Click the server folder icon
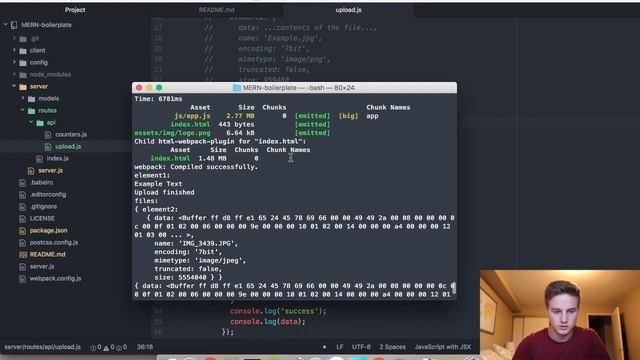Screen dimensions: 640x360 23,87
